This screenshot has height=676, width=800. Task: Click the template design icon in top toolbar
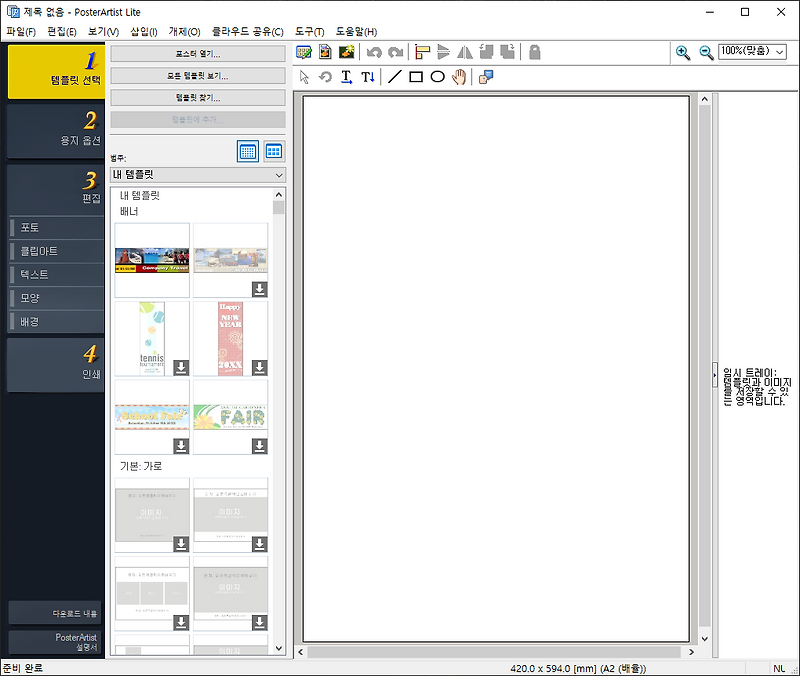tap(304, 52)
